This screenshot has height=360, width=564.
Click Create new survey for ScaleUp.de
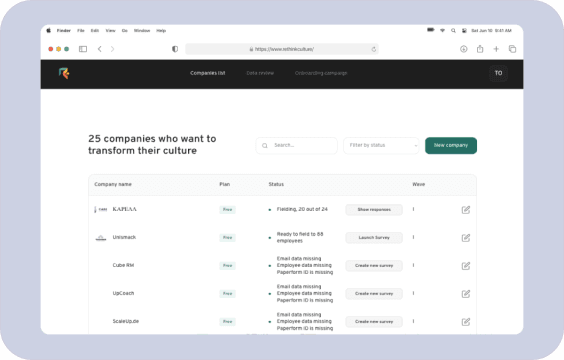tap(374, 322)
